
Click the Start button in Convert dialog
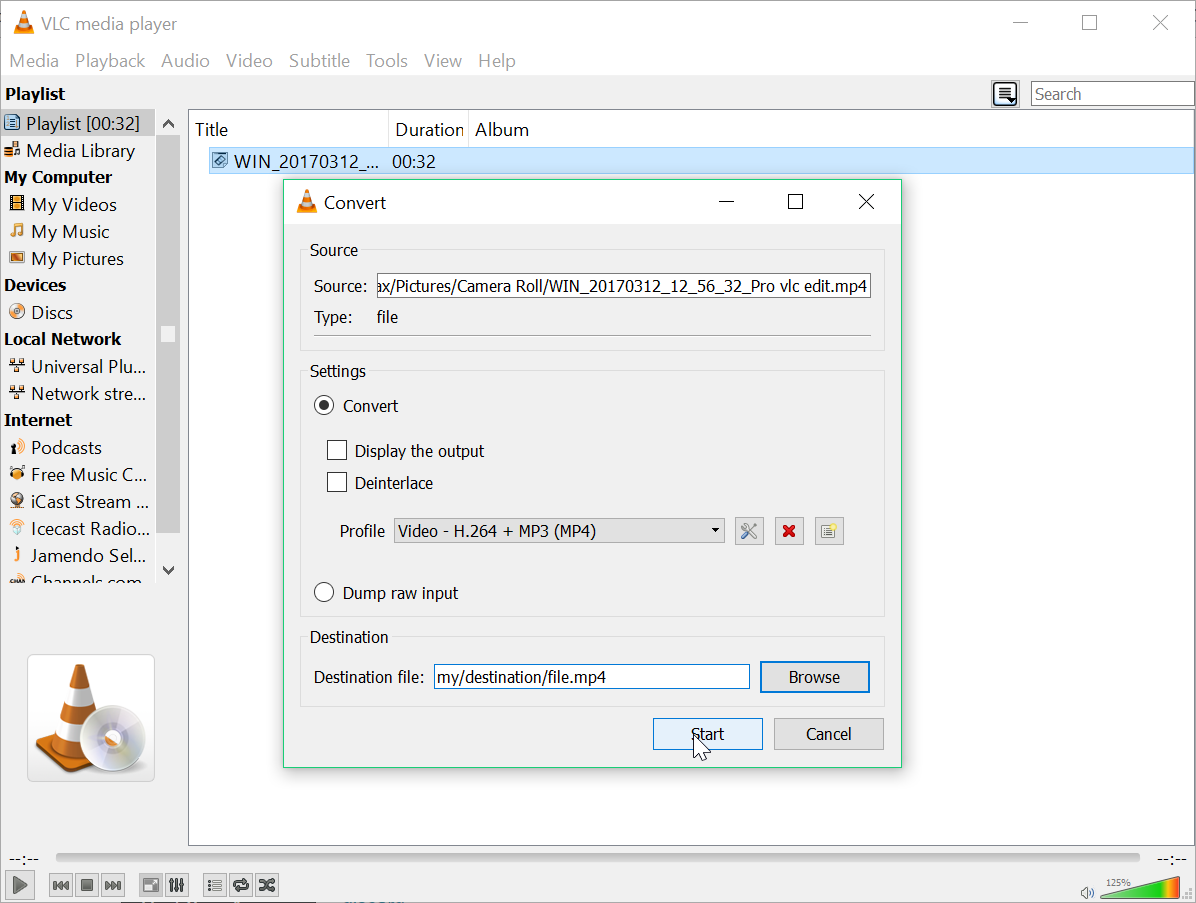click(707, 734)
